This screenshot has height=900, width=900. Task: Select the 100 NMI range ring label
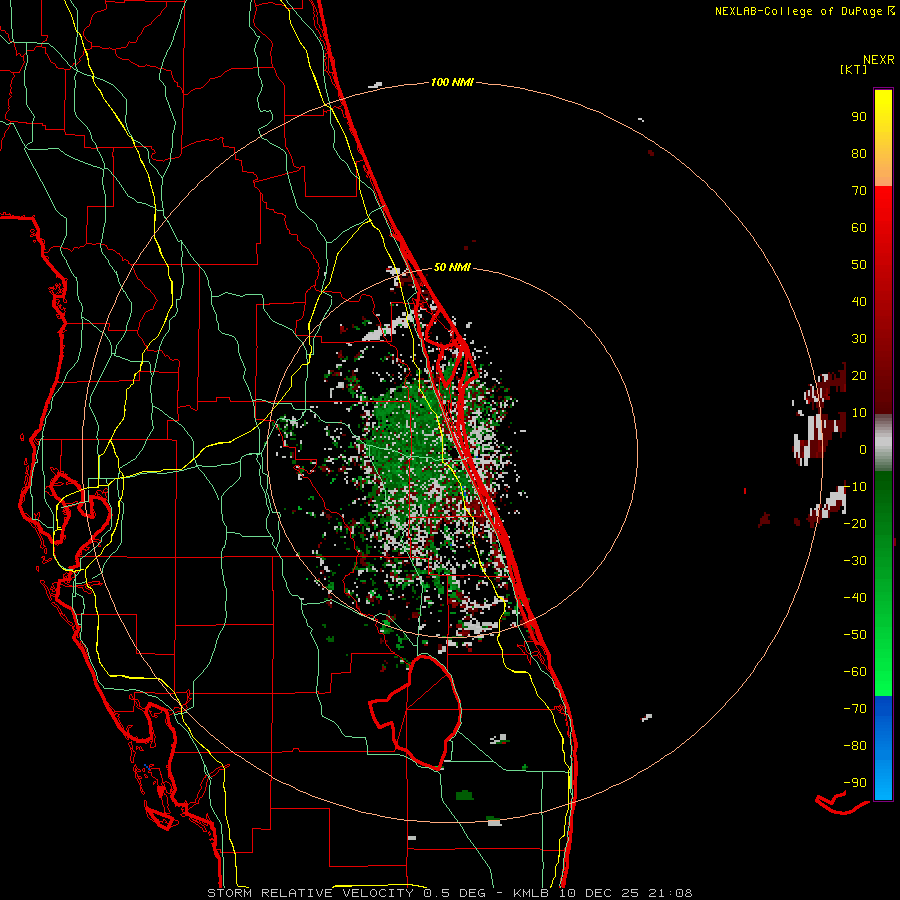452,82
